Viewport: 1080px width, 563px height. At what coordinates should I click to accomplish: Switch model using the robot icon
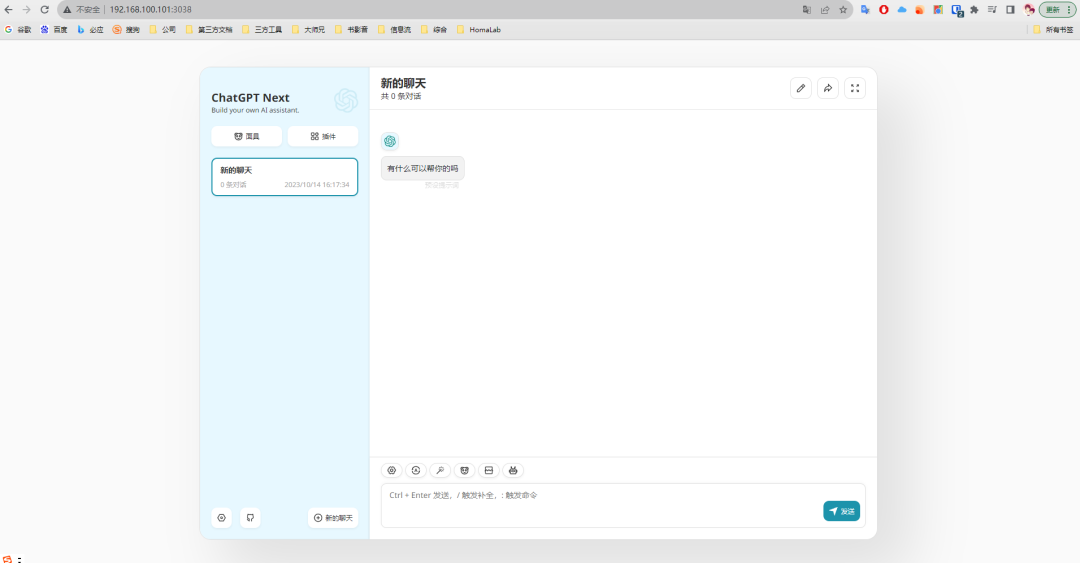(513, 470)
